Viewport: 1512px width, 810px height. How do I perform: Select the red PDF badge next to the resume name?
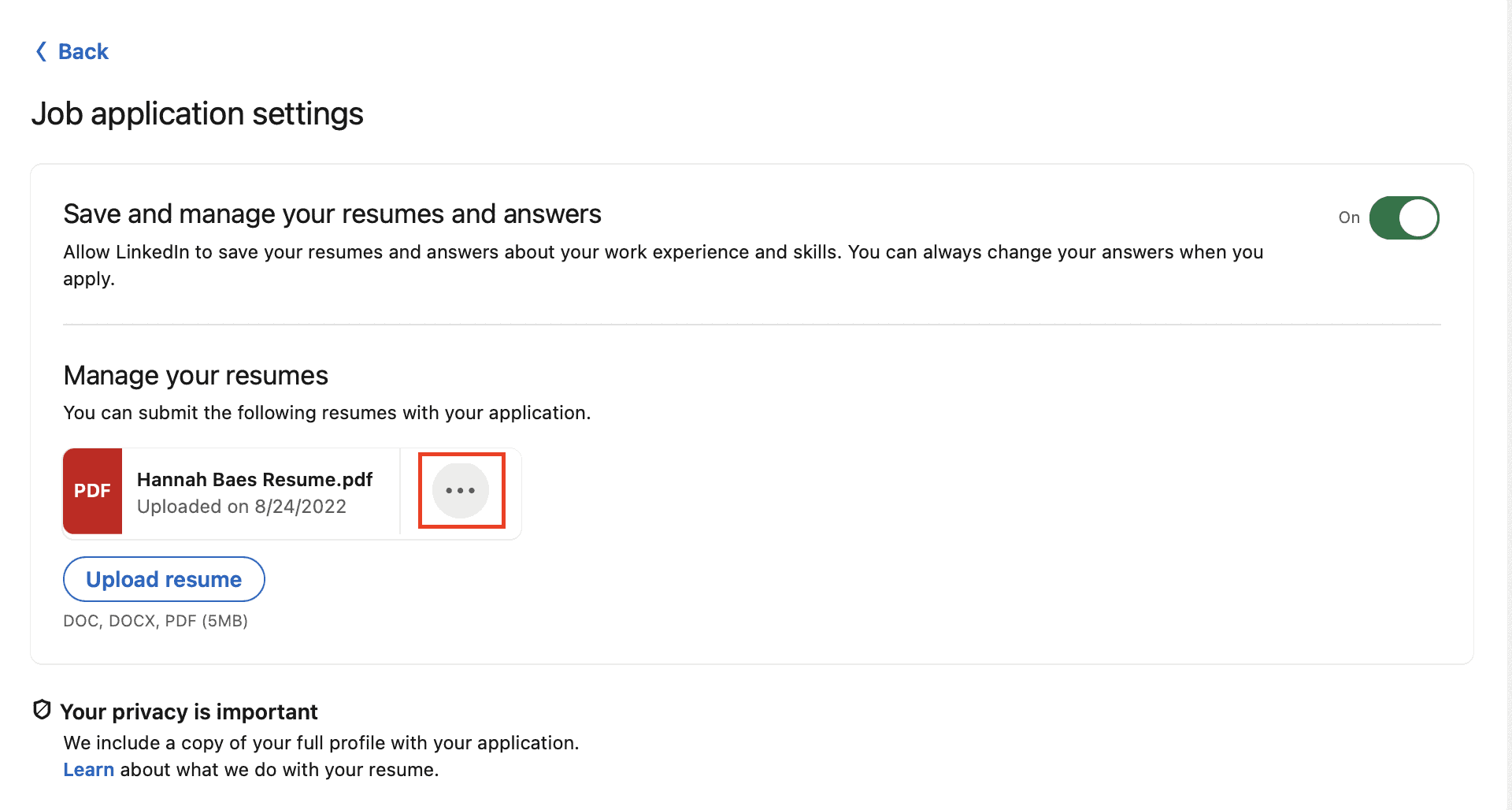coord(92,490)
